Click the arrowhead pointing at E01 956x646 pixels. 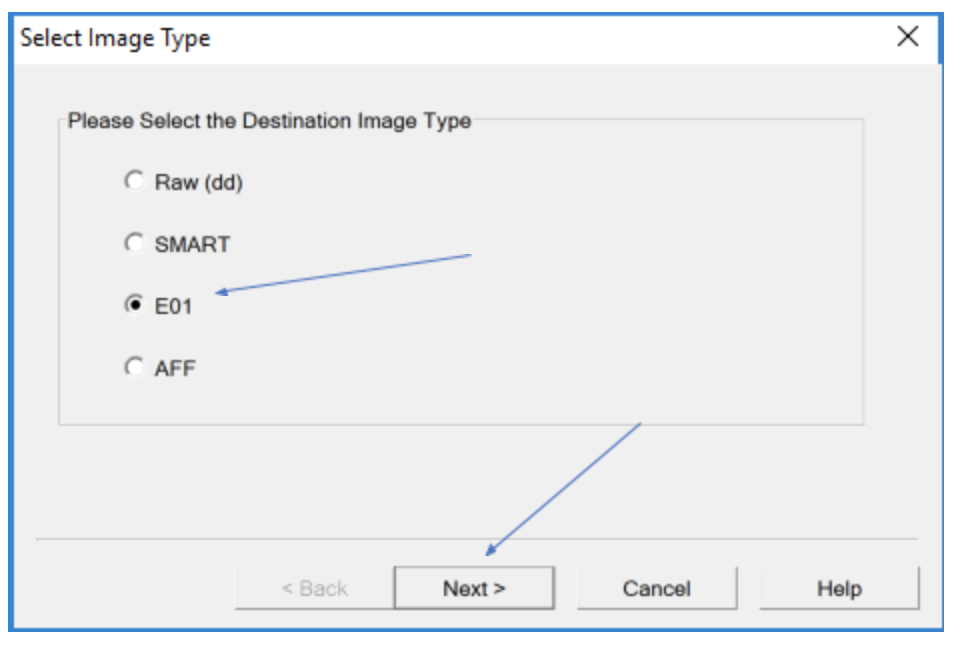tap(220, 292)
